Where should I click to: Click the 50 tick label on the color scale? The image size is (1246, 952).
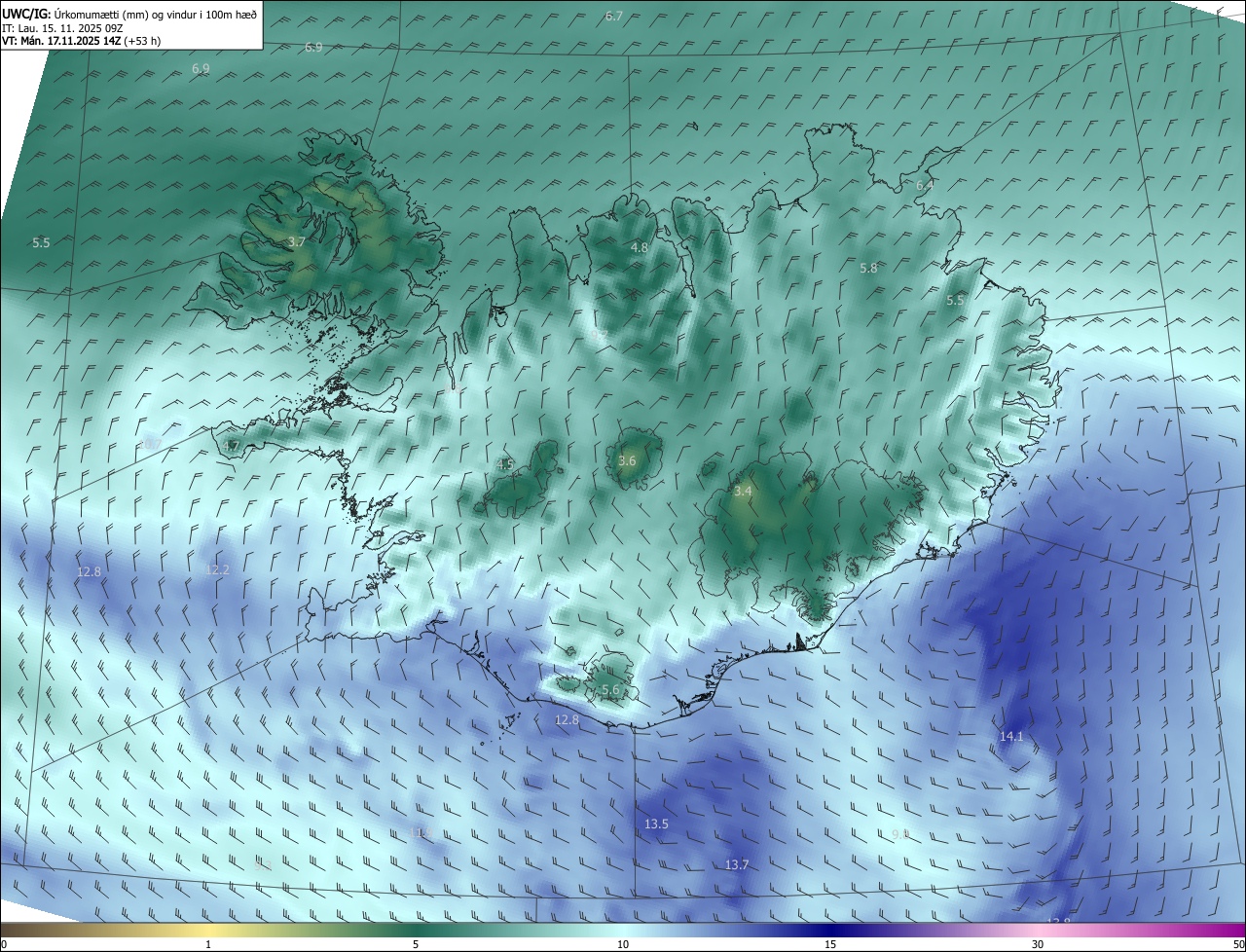tap(1238, 944)
